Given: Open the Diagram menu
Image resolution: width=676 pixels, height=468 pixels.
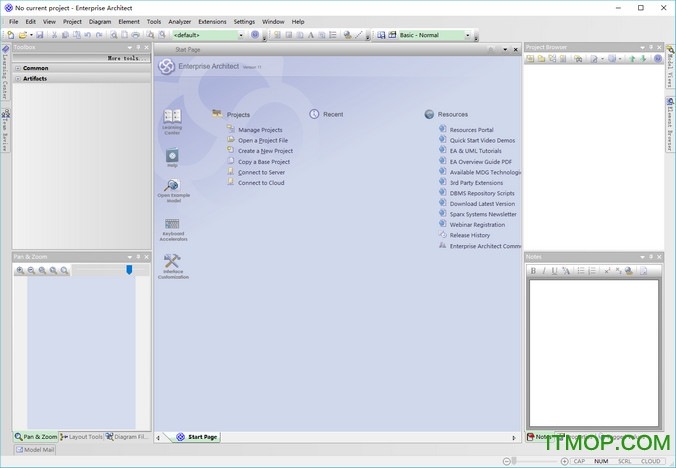Looking at the screenshot, I should click(x=100, y=22).
